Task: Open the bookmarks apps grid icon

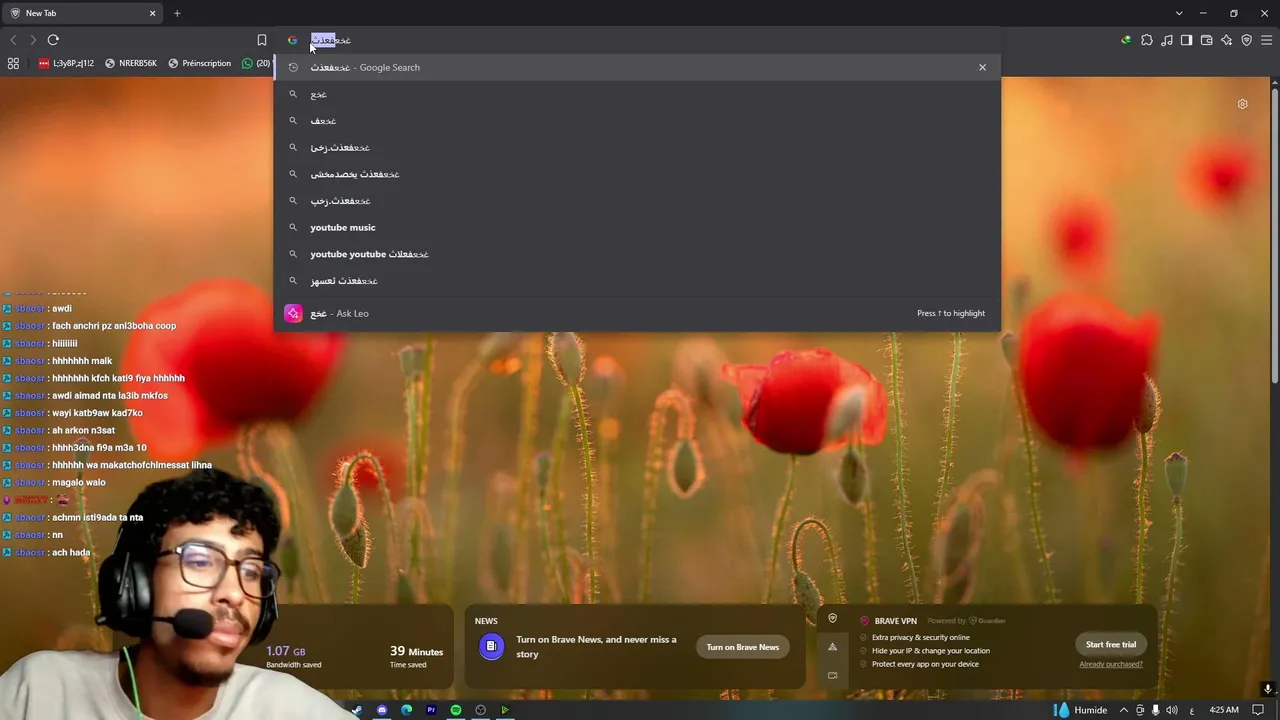Action: point(13,63)
